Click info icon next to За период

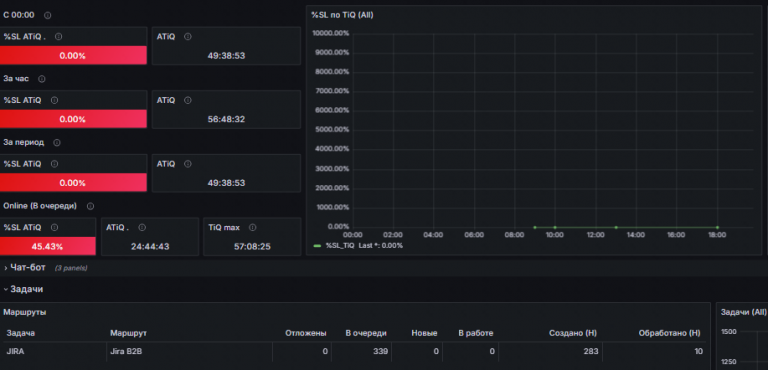click(x=57, y=143)
